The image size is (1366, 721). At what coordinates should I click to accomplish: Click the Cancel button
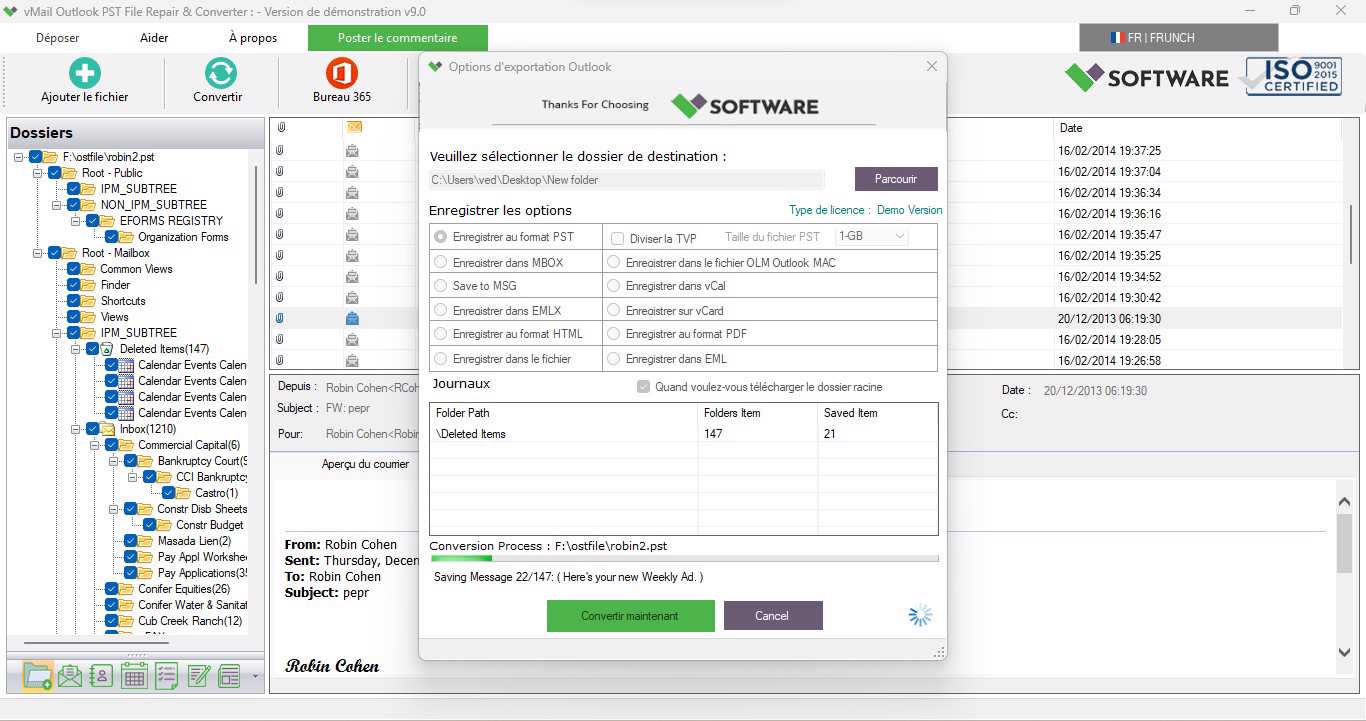tap(773, 616)
